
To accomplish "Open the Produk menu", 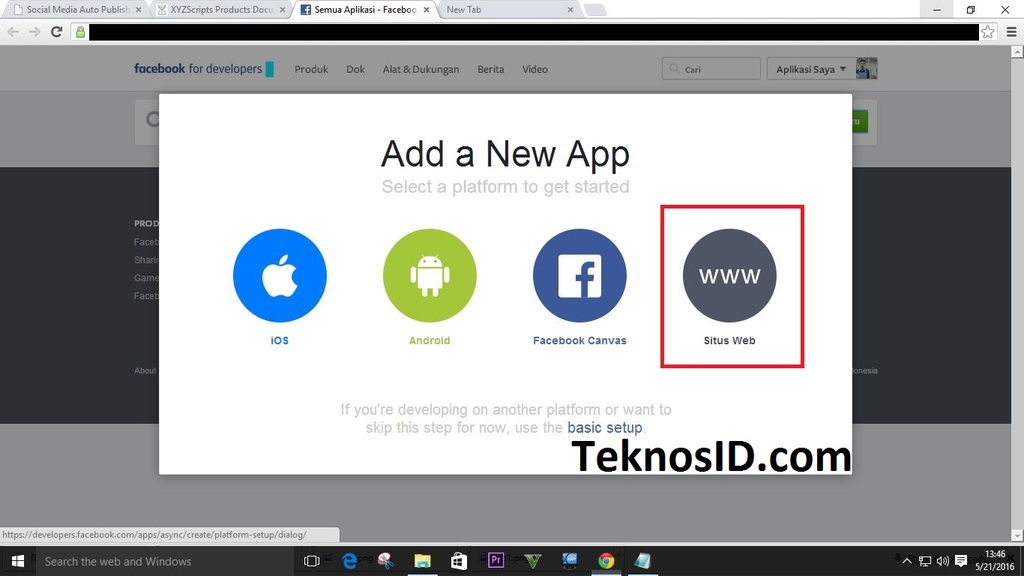I will pos(311,69).
